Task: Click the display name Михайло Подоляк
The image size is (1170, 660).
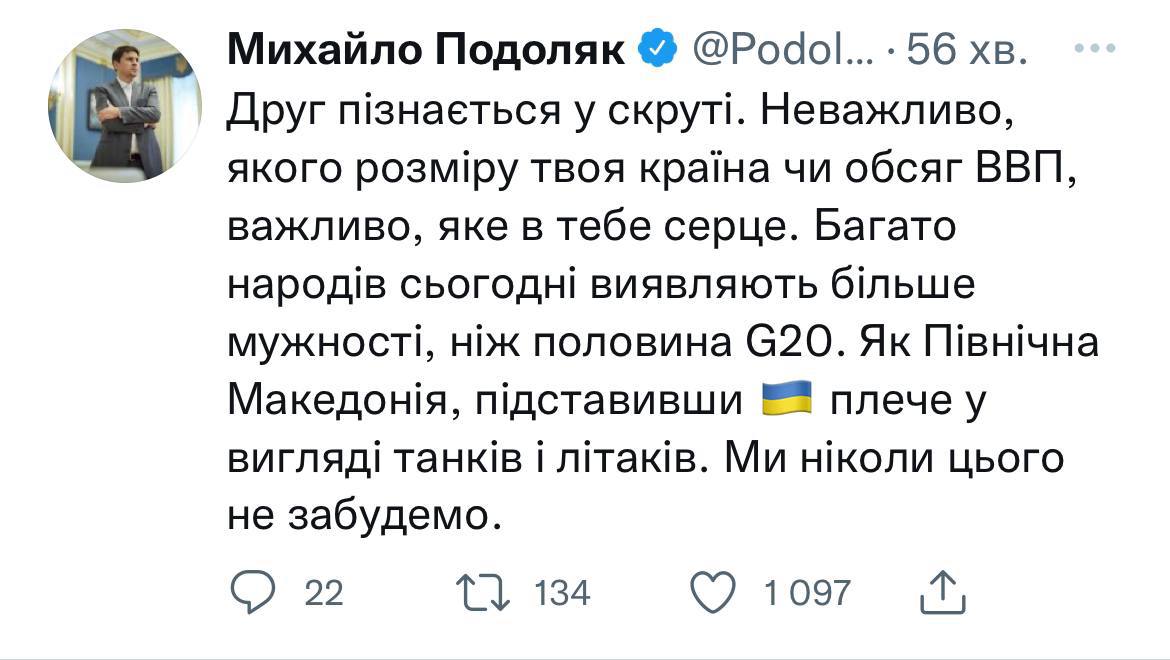Action: (427, 48)
